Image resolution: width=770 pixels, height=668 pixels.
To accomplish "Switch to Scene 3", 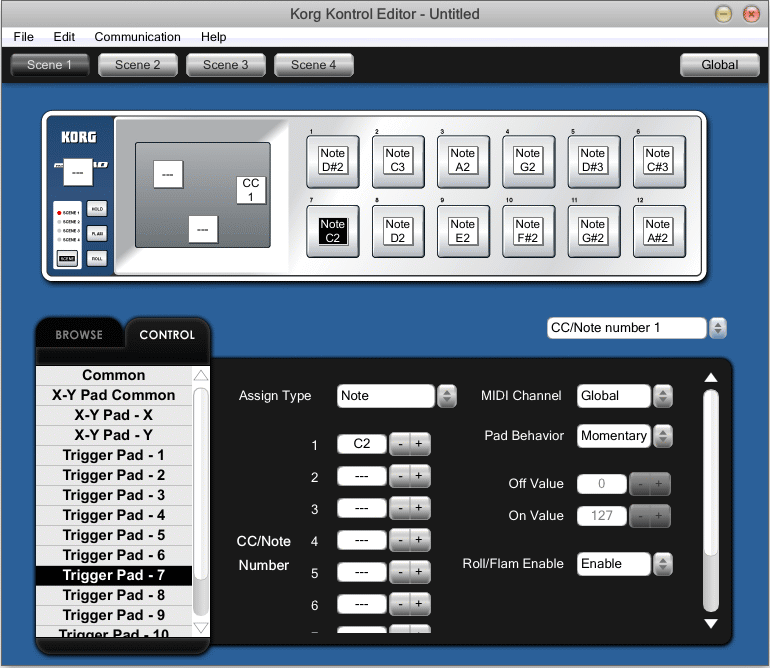I will pyautogui.click(x=225, y=65).
